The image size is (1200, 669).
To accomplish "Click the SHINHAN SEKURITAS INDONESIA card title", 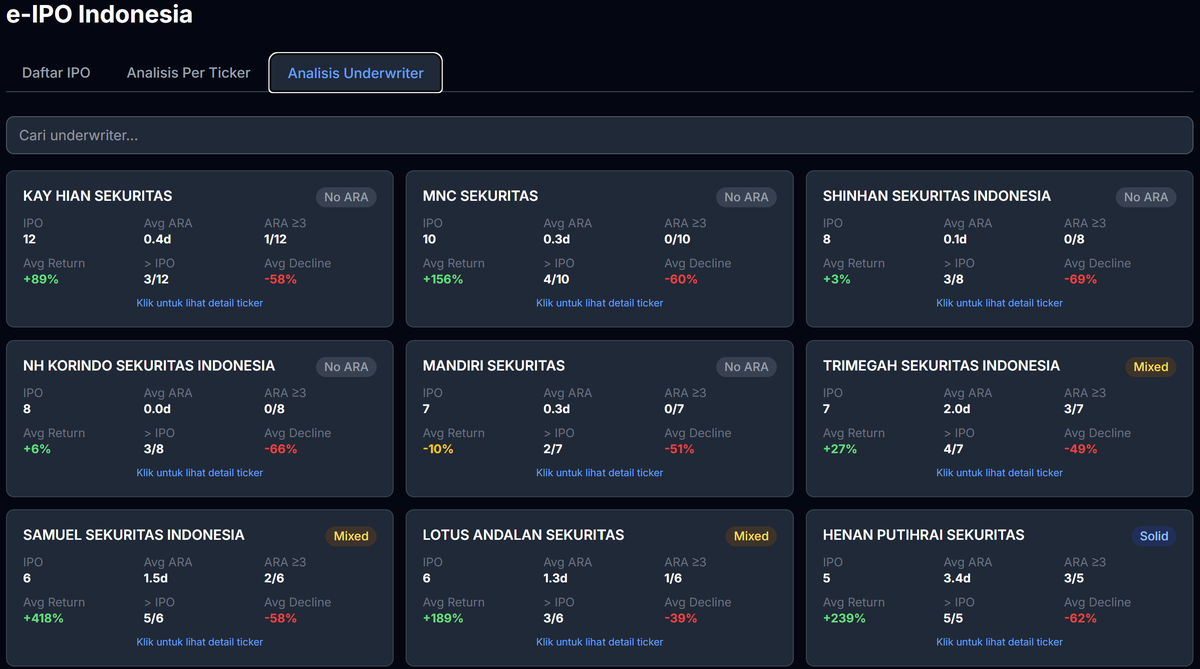I will (937, 196).
